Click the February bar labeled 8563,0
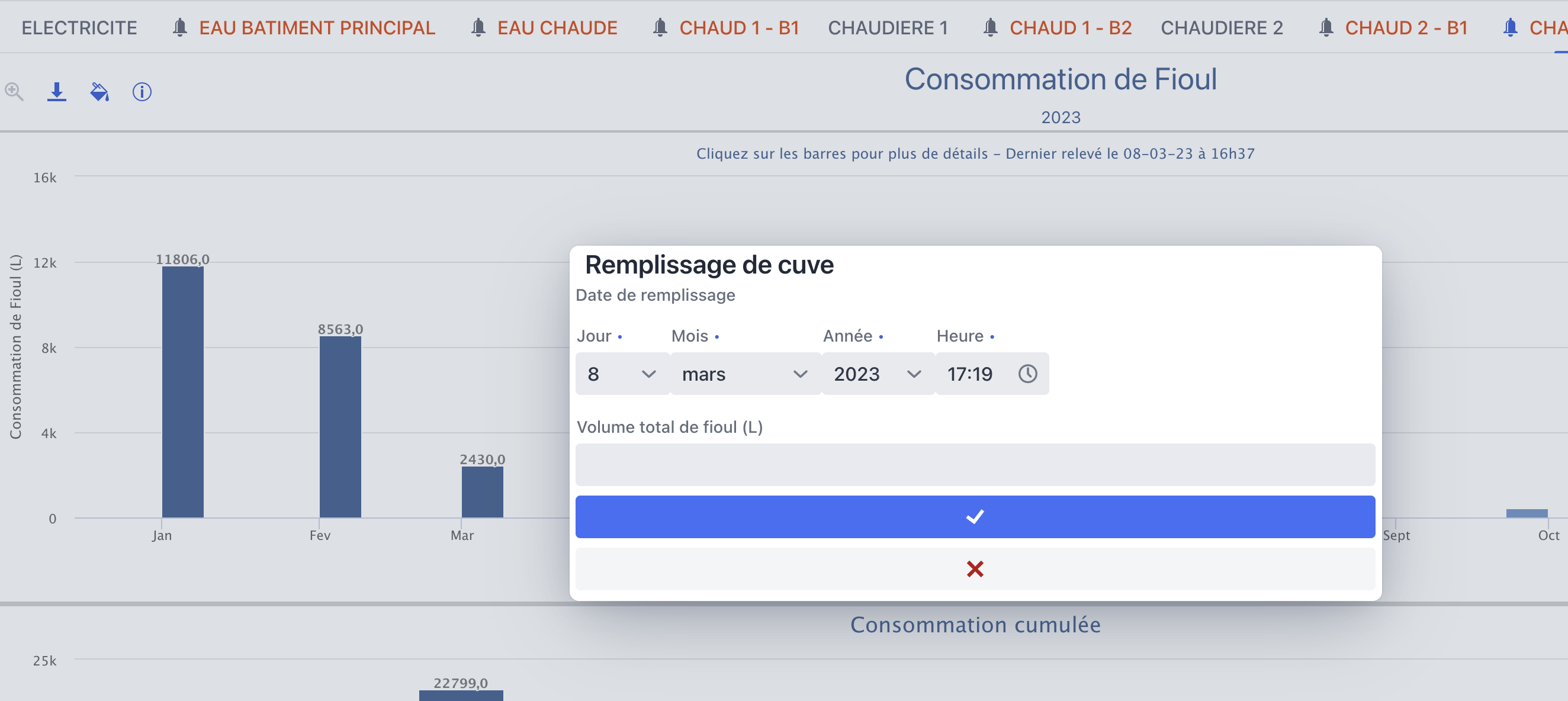Image resolution: width=1568 pixels, height=701 pixels. [x=340, y=427]
